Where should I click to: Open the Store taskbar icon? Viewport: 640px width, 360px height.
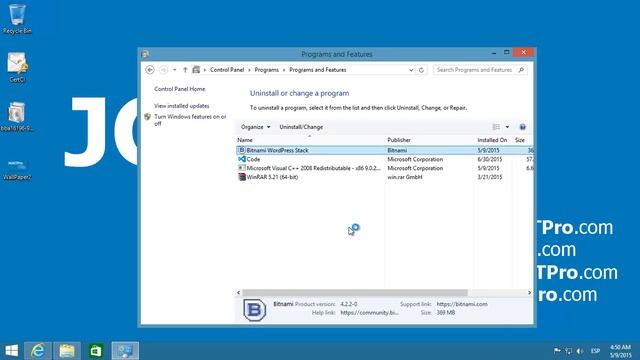[96, 351]
